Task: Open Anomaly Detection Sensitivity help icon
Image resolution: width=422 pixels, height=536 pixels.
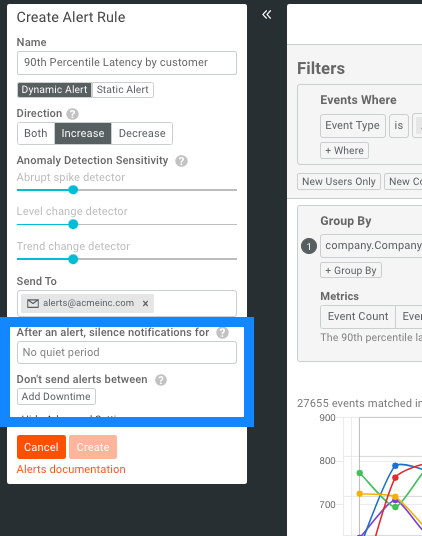Action: 181,161
